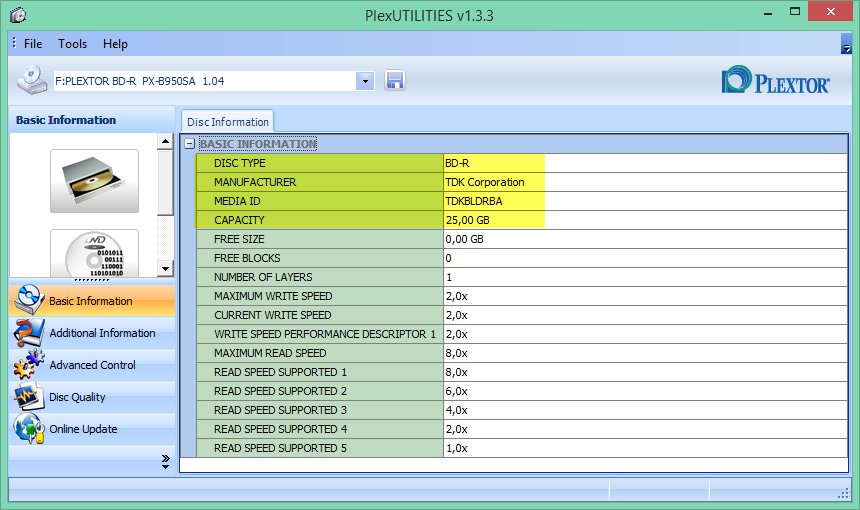Click the sidebar scroll up arrow

point(165,141)
